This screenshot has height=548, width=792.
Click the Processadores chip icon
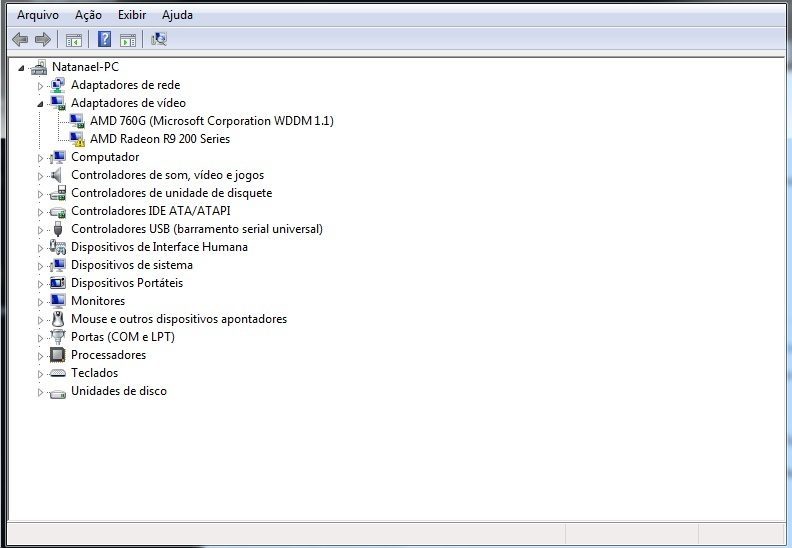(58, 355)
